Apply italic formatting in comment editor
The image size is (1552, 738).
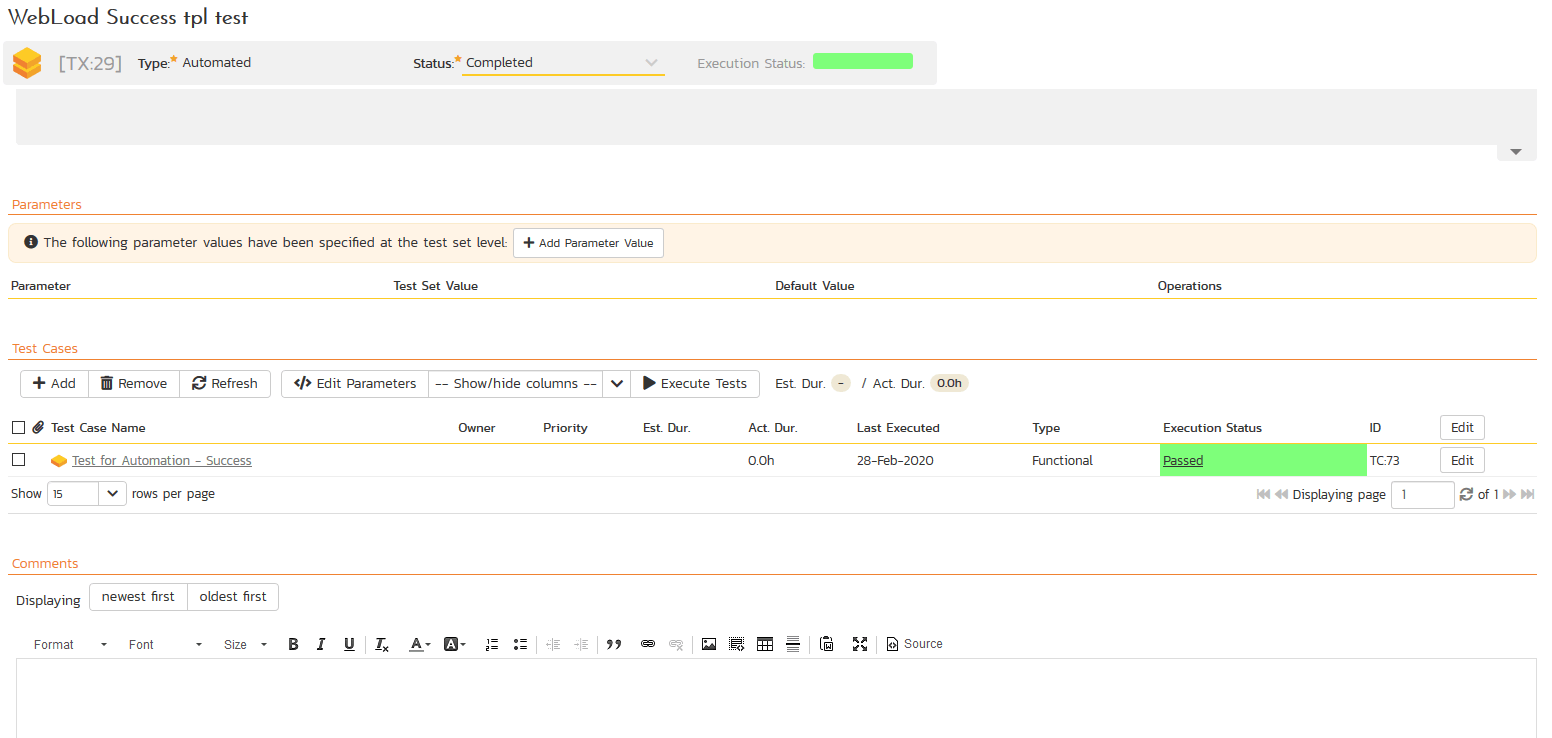(x=321, y=644)
